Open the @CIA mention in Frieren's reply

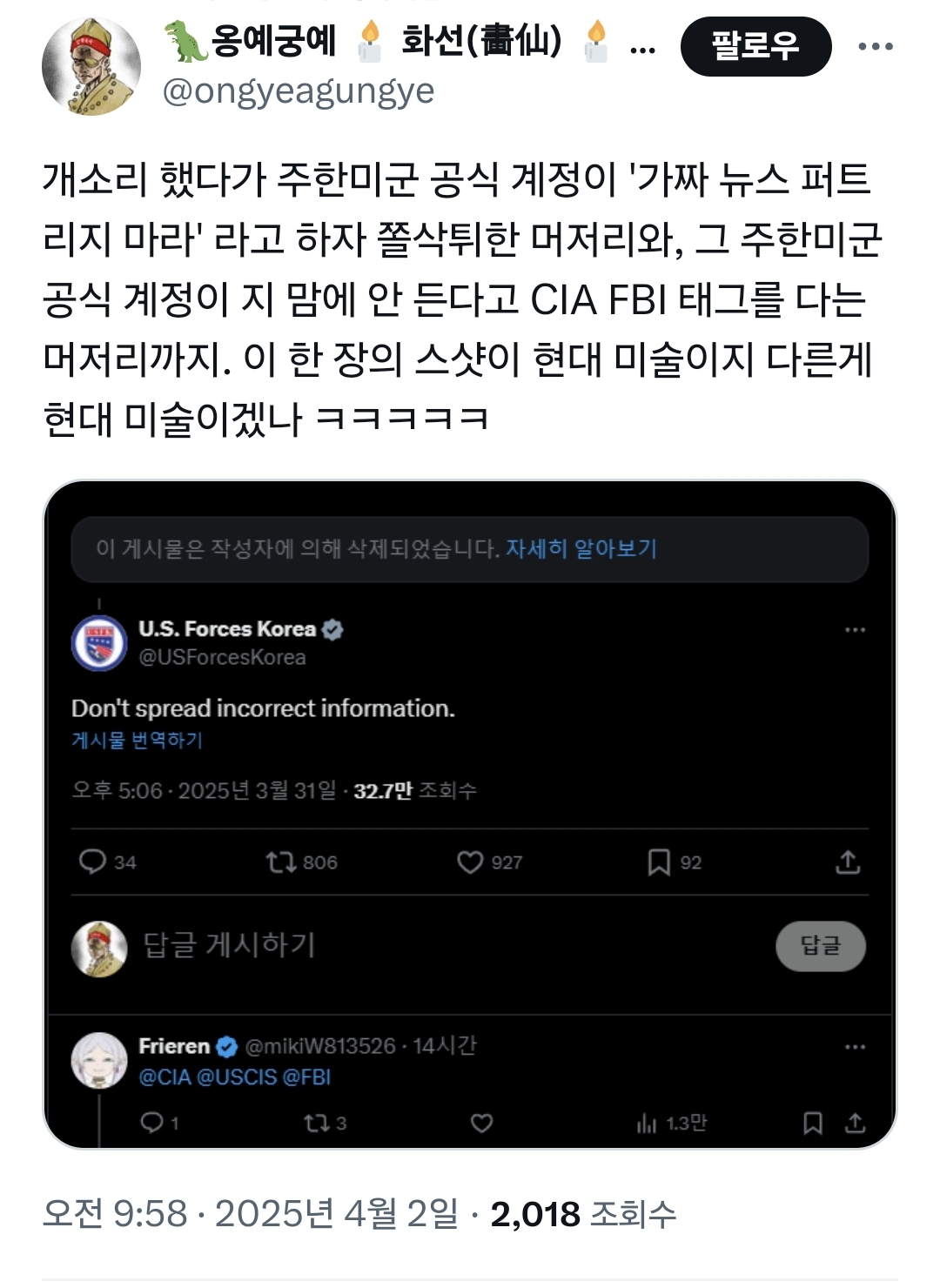tap(165, 1077)
